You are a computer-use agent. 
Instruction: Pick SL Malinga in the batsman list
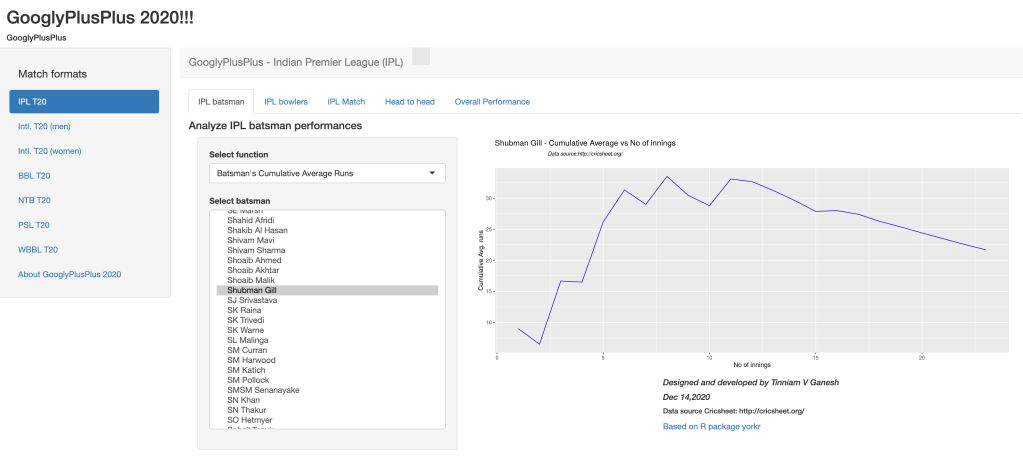(x=249, y=340)
